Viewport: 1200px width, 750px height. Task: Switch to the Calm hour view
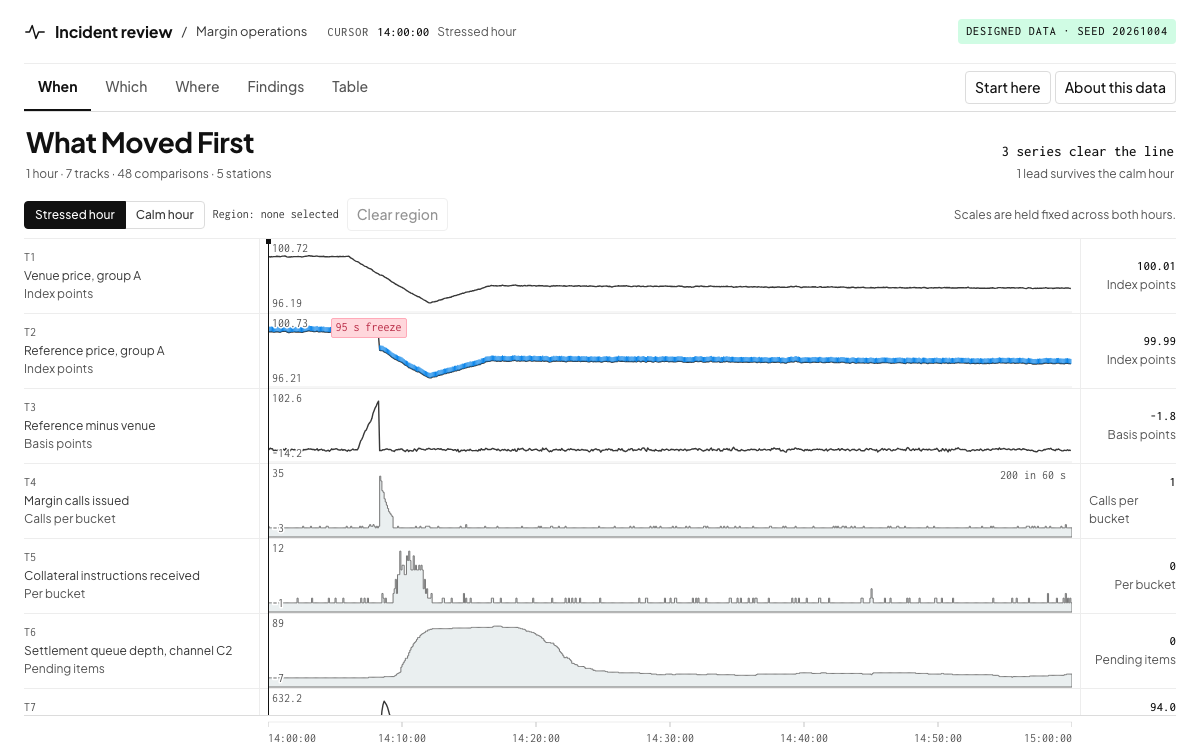(165, 215)
